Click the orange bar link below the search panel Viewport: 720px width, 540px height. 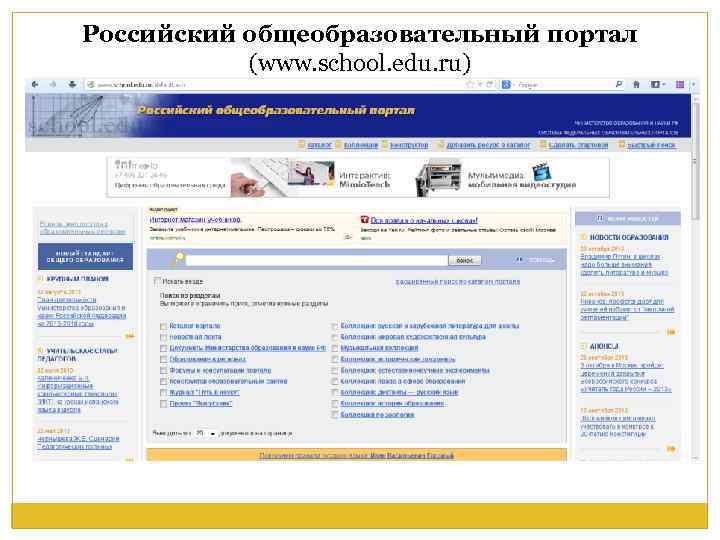(357, 456)
